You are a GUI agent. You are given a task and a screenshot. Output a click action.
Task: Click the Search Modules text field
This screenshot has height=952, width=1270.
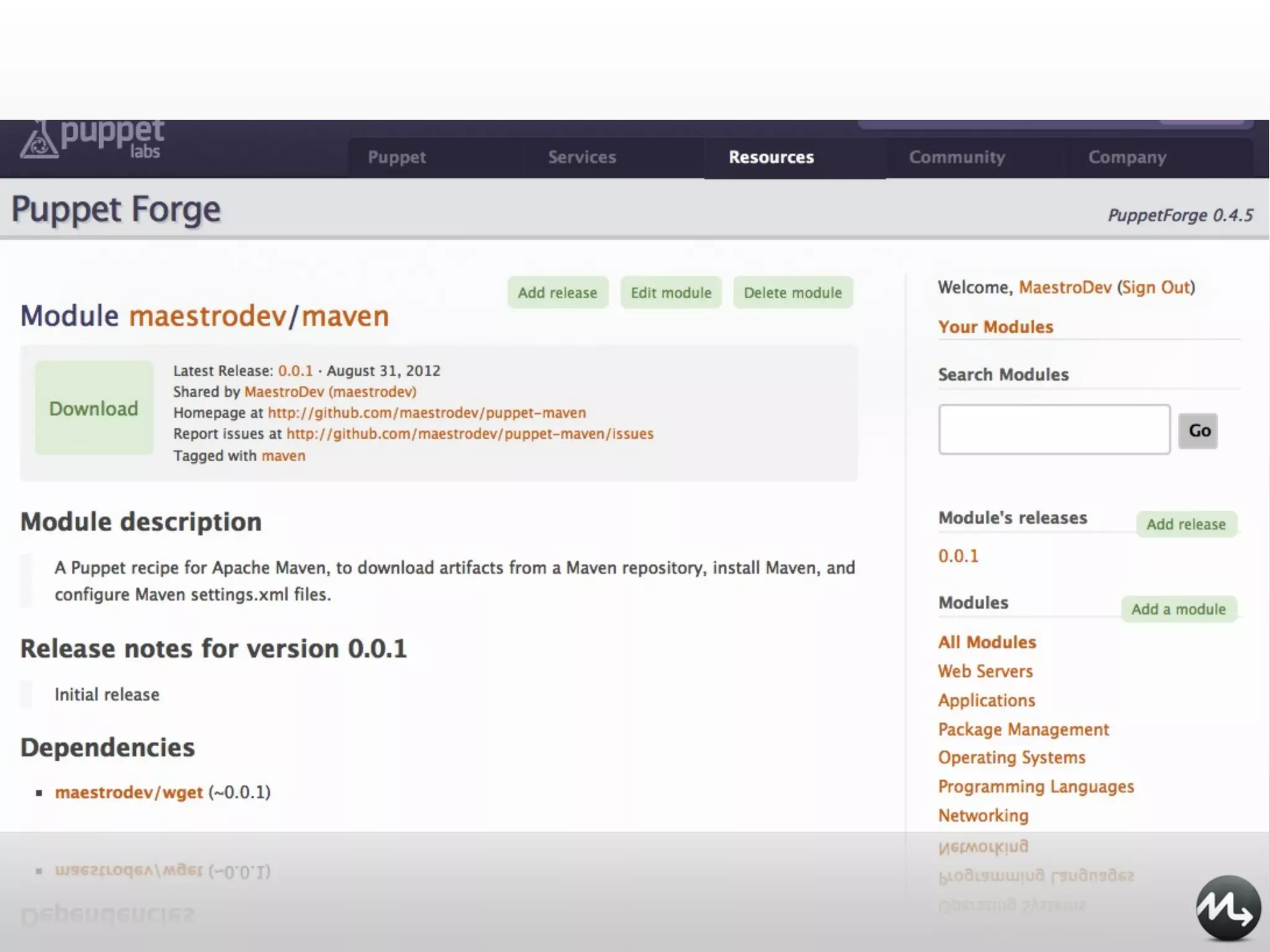click(x=1054, y=430)
